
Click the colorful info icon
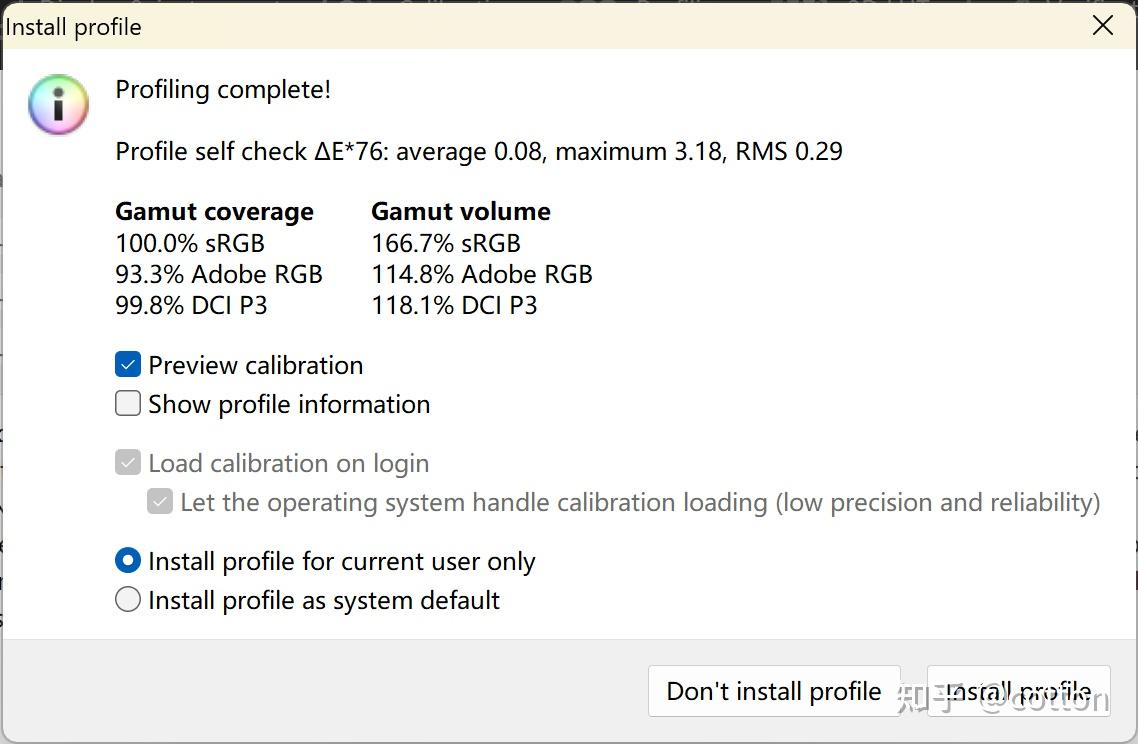(x=59, y=105)
